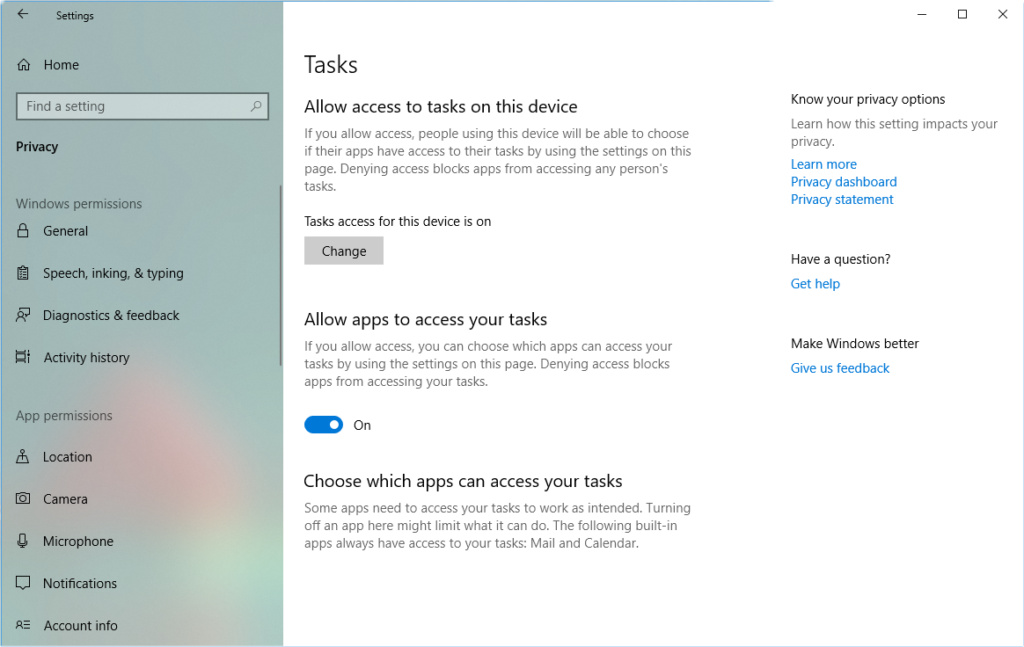
Task: Open the Privacy statement link
Action: click(842, 199)
